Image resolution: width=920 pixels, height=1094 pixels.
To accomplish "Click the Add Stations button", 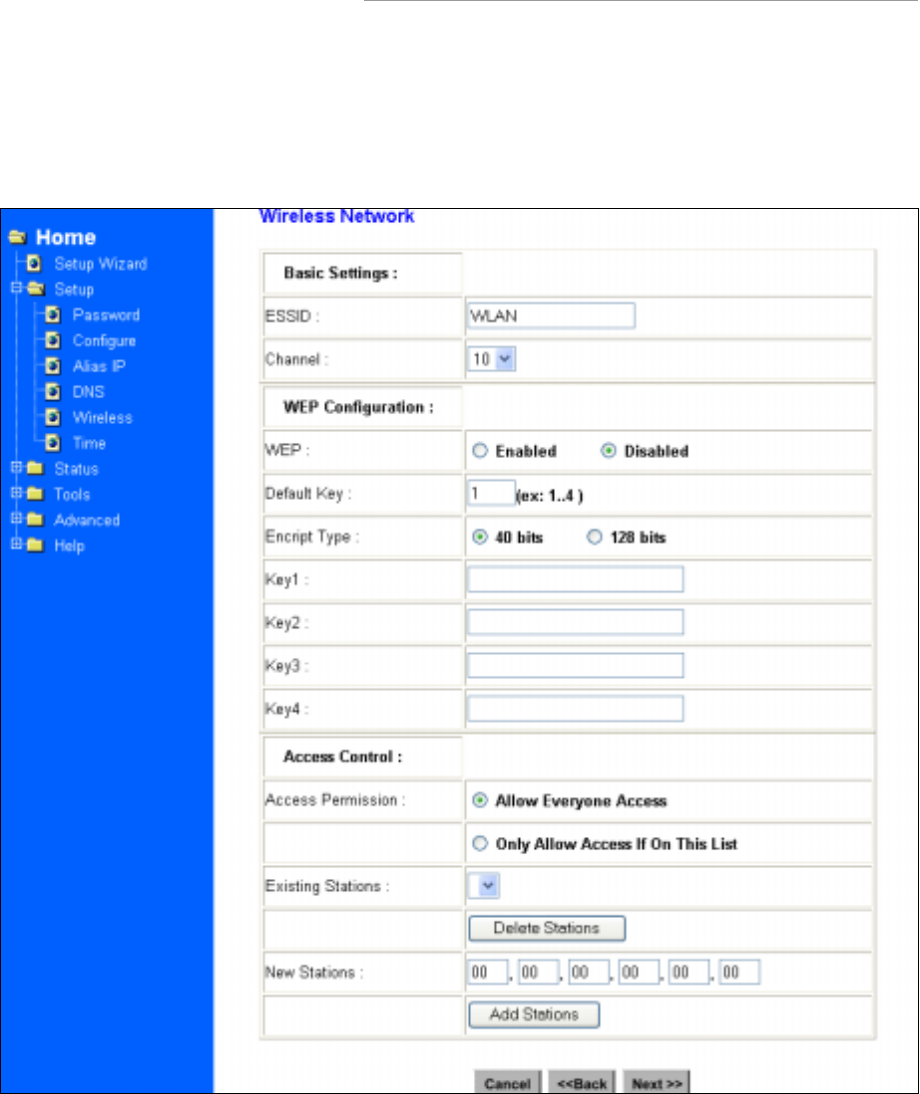I will pyautogui.click(x=534, y=1014).
